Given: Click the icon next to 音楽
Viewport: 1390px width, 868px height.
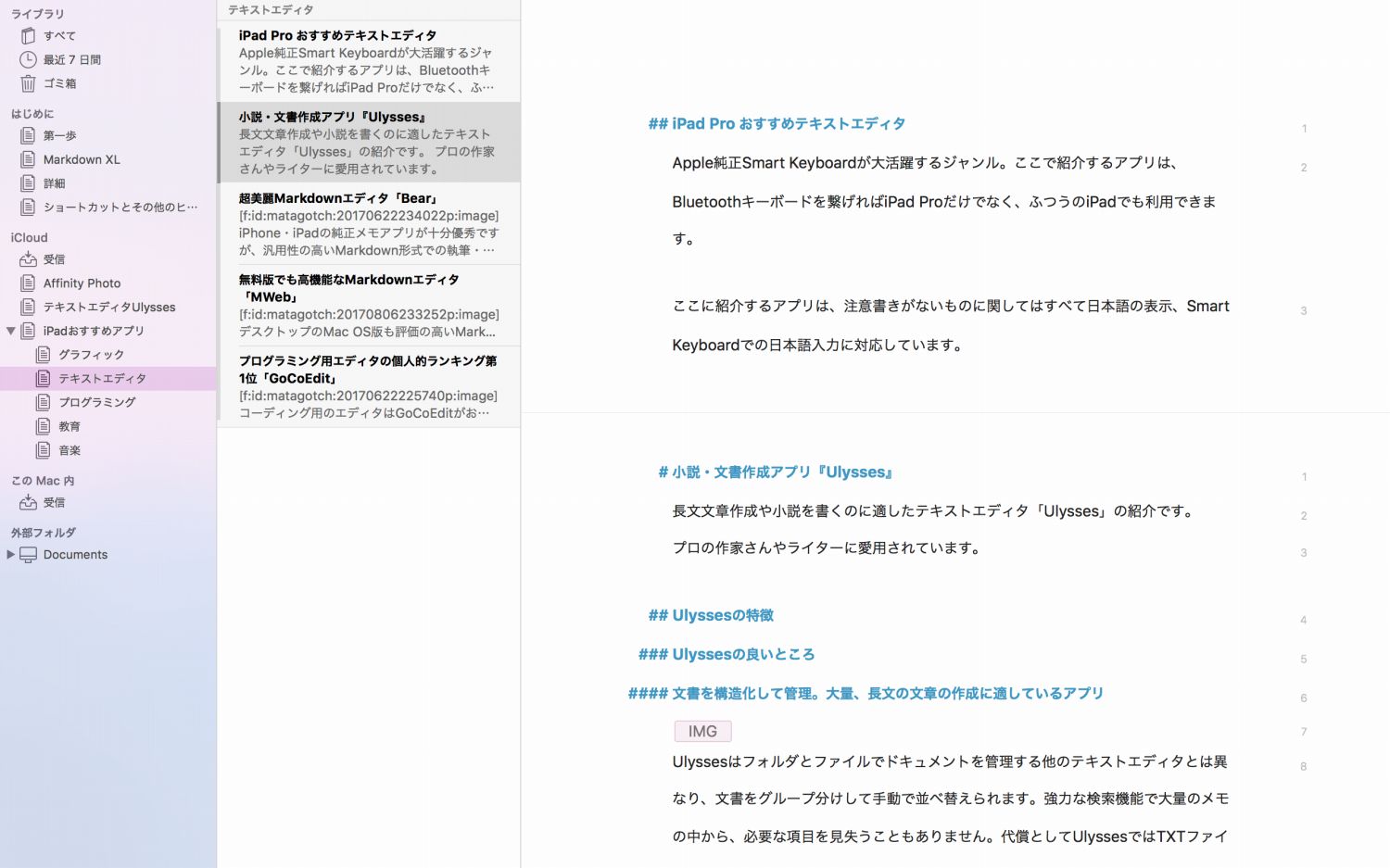Looking at the screenshot, I should coord(43,450).
